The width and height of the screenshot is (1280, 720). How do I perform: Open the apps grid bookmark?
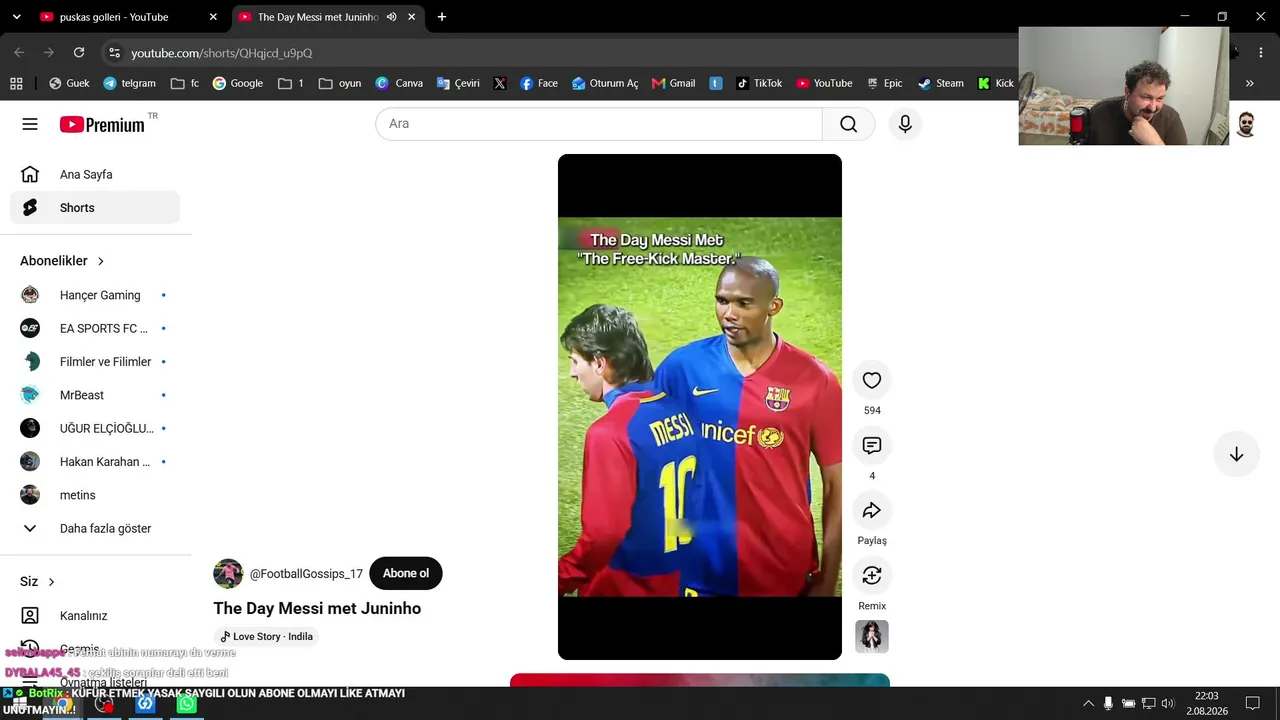16,83
